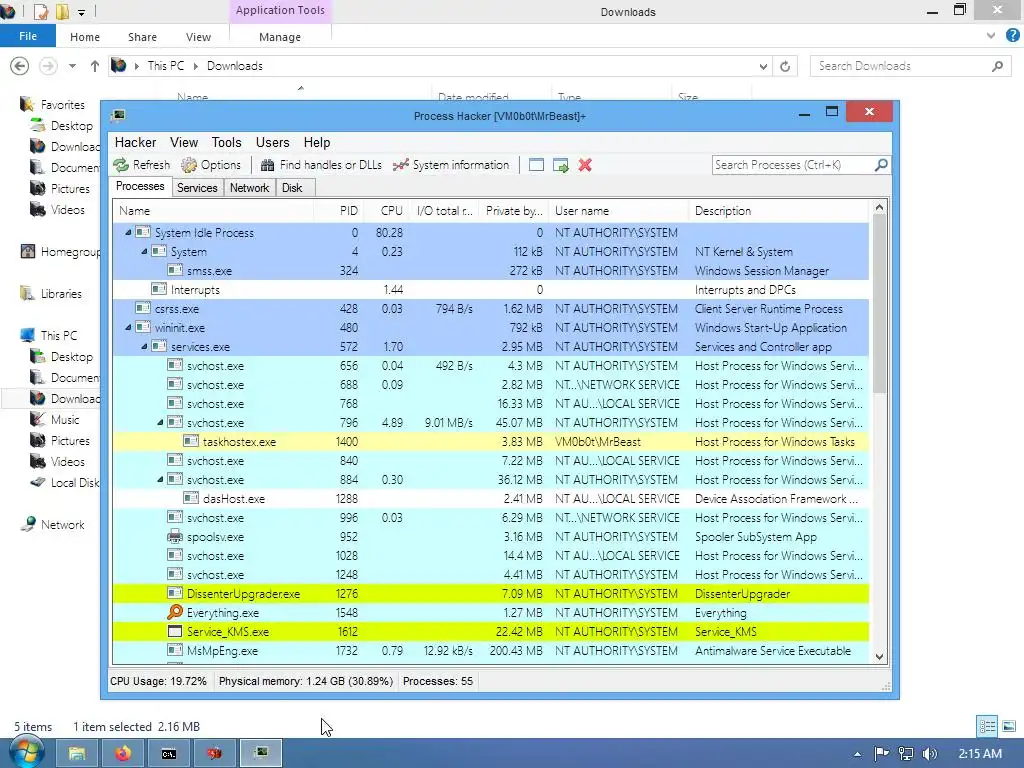1024x768 pixels.
Task: Click the volume speaker tray icon
Action: click(x=930, y=754)
